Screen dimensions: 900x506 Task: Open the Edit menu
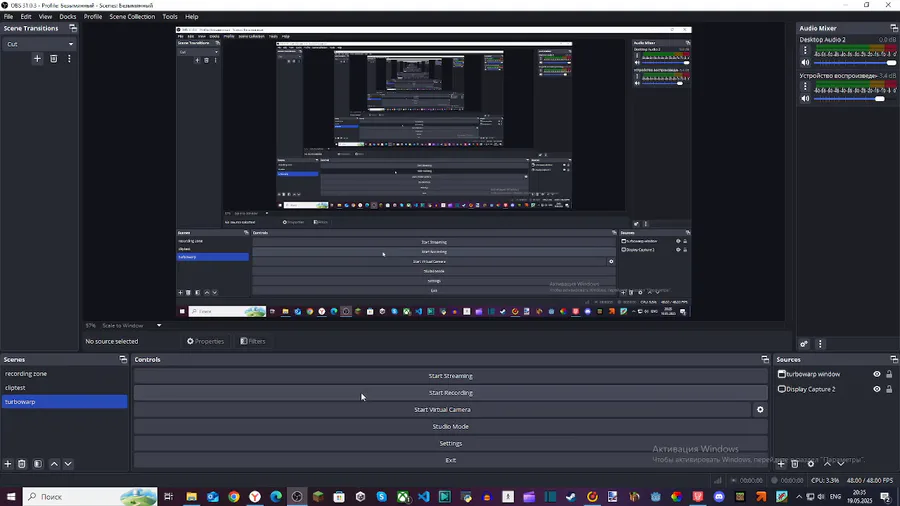click(x=26, y=17)
